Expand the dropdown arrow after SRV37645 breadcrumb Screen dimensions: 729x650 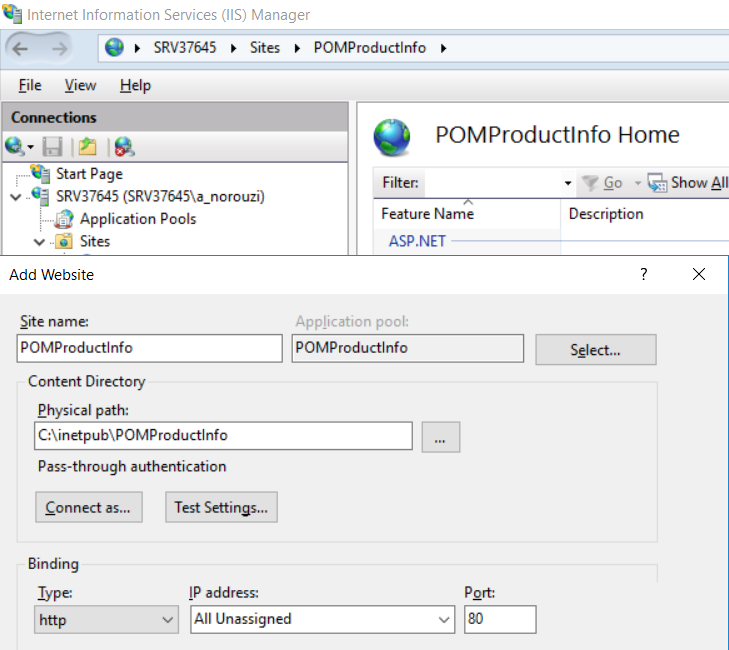[x=233, y=48]
